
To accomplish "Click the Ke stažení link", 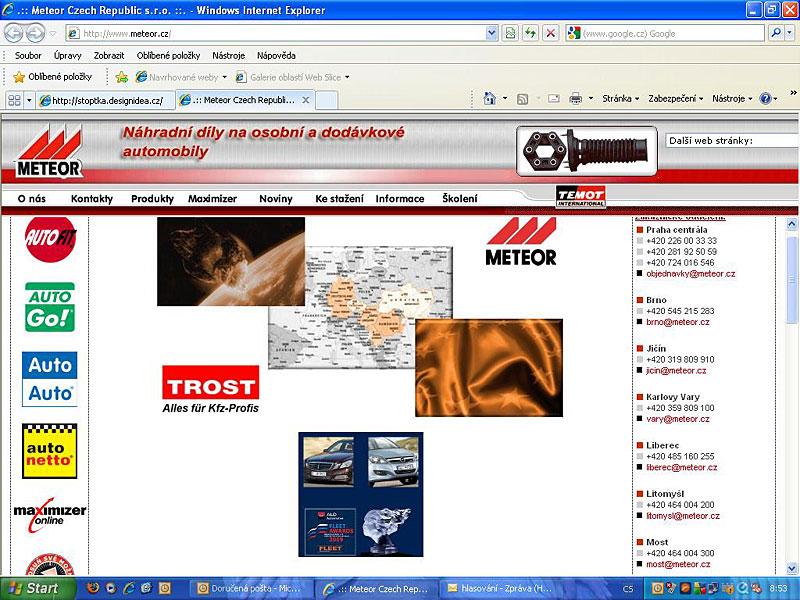I will (x=339, y=199).
